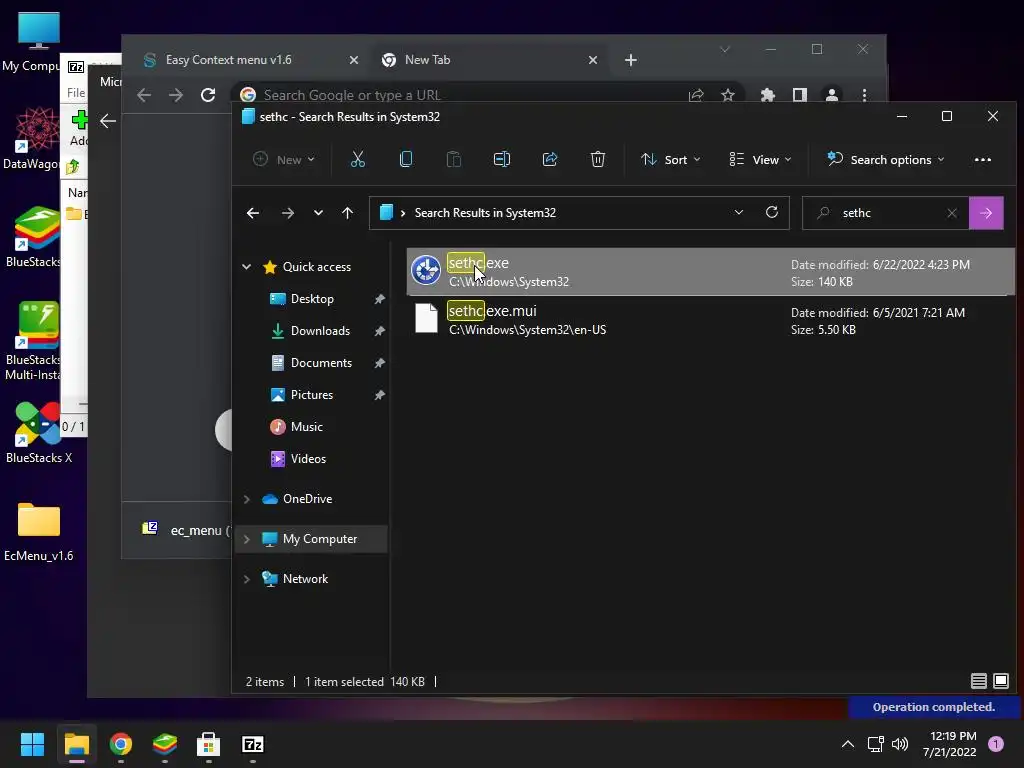Open Desktop in Quick access
Screen dimensions: 1024x768
coord(312,298)
